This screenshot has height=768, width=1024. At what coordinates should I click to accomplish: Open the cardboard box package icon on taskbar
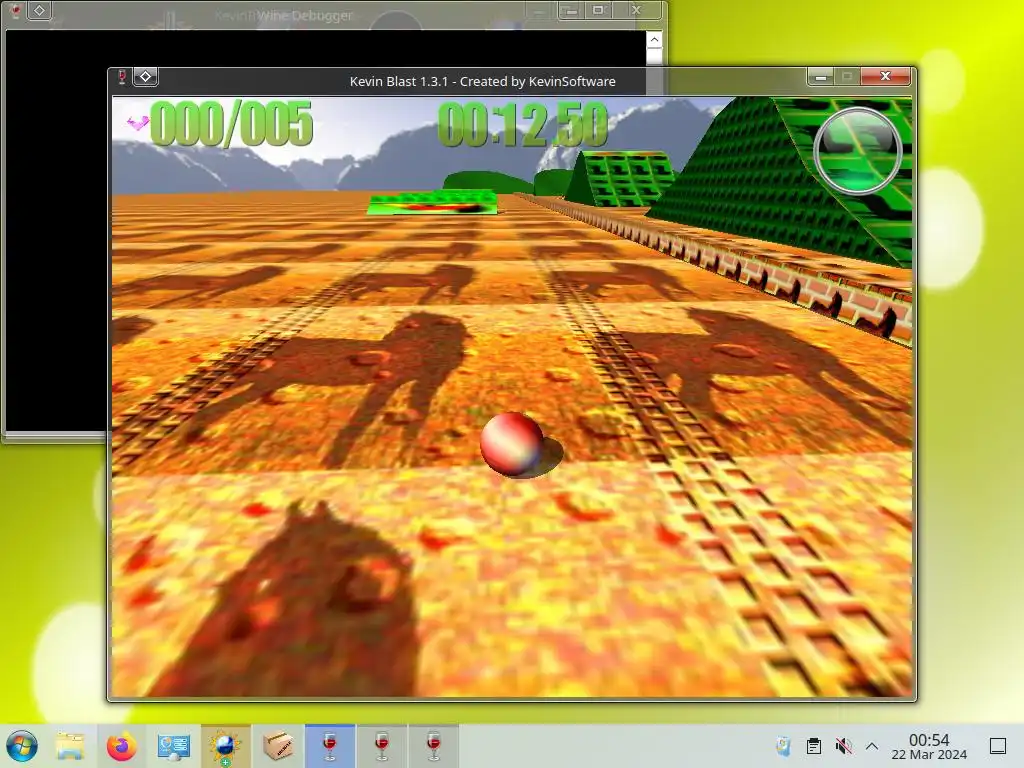(278, 746)
